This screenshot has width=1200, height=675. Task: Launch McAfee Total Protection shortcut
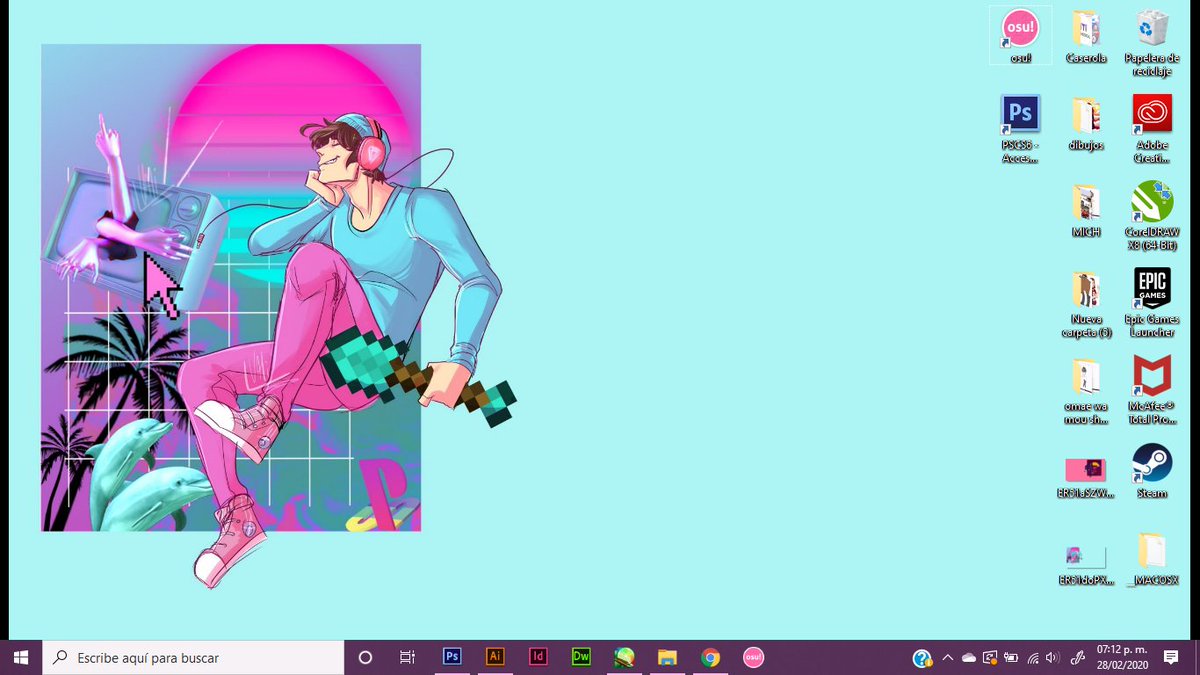[1152, 390]
